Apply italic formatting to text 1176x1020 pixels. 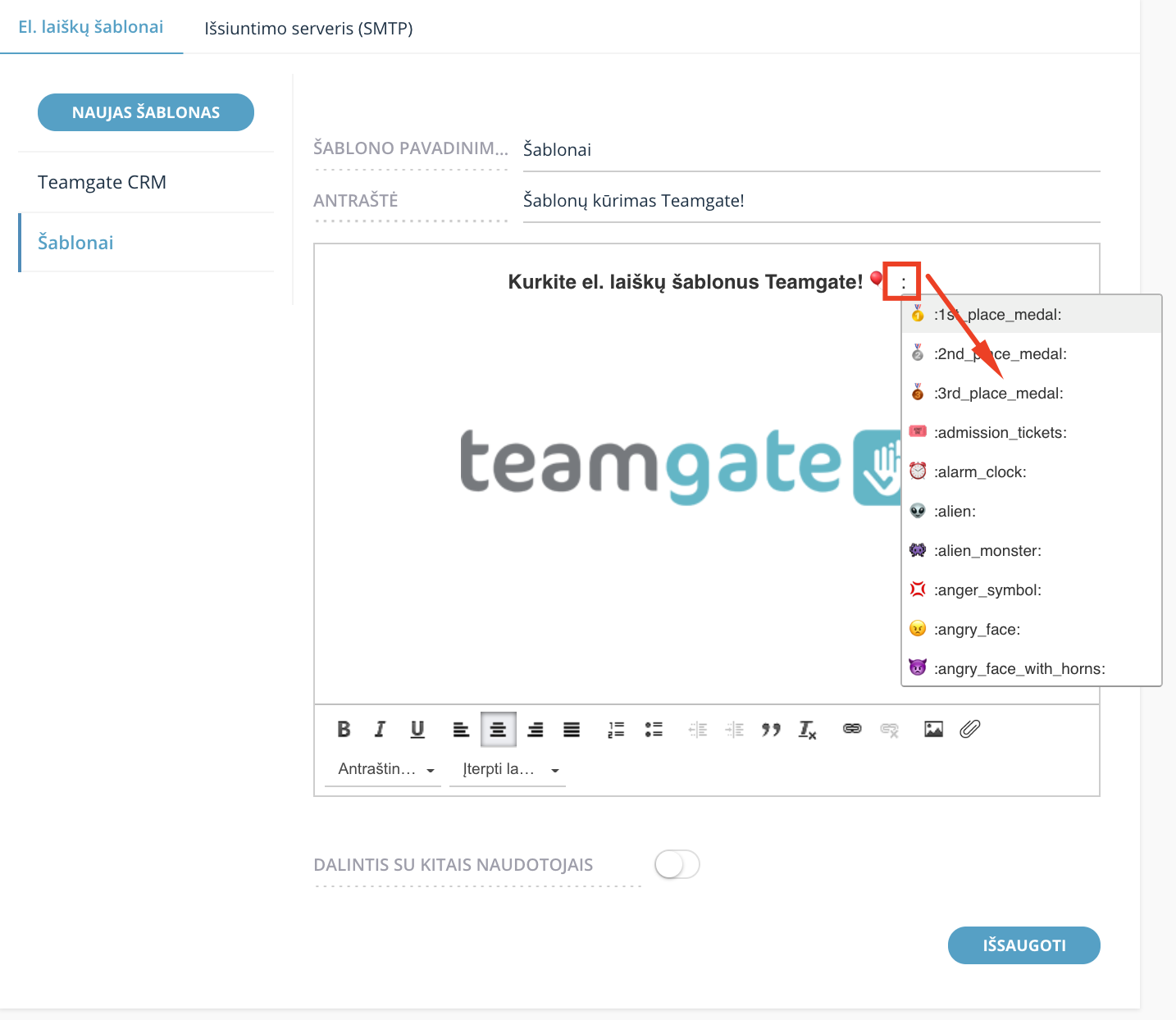(x=380, y=729)
